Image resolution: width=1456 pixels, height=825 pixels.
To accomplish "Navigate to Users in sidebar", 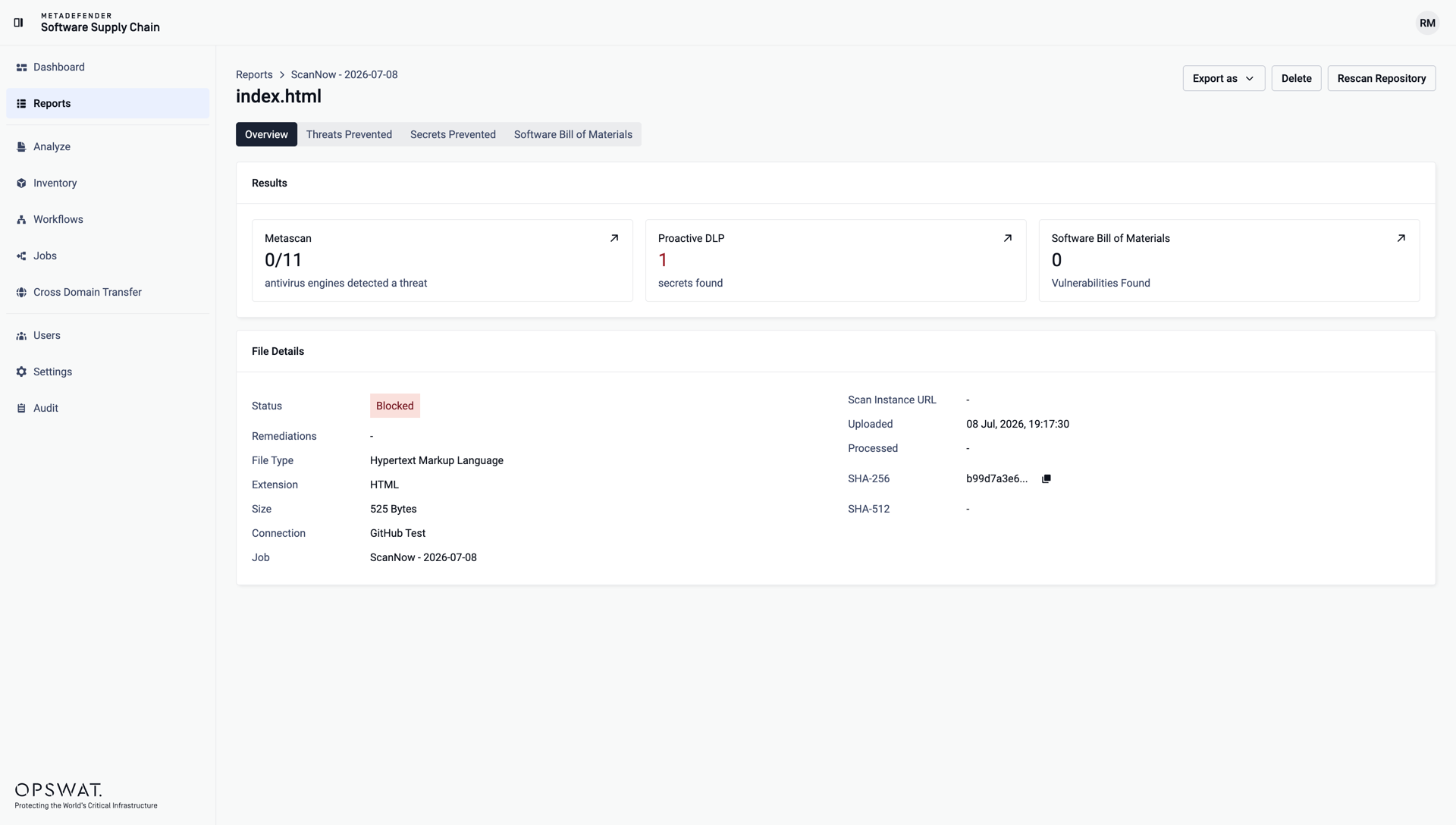I will tap(108, 336).
